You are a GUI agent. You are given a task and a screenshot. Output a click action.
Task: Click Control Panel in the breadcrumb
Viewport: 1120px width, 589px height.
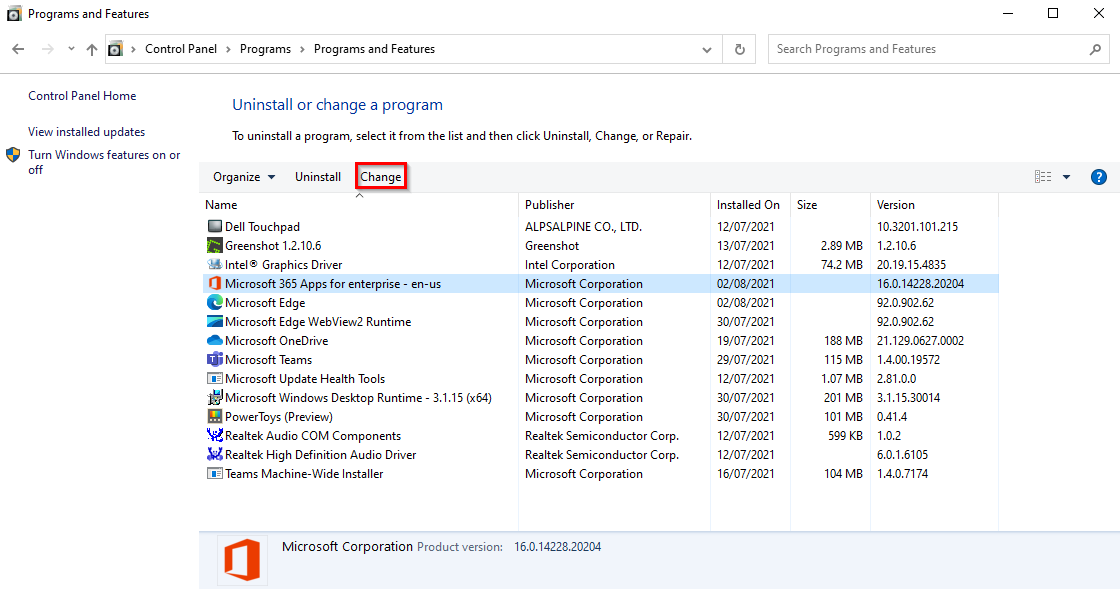pos(181,49)
